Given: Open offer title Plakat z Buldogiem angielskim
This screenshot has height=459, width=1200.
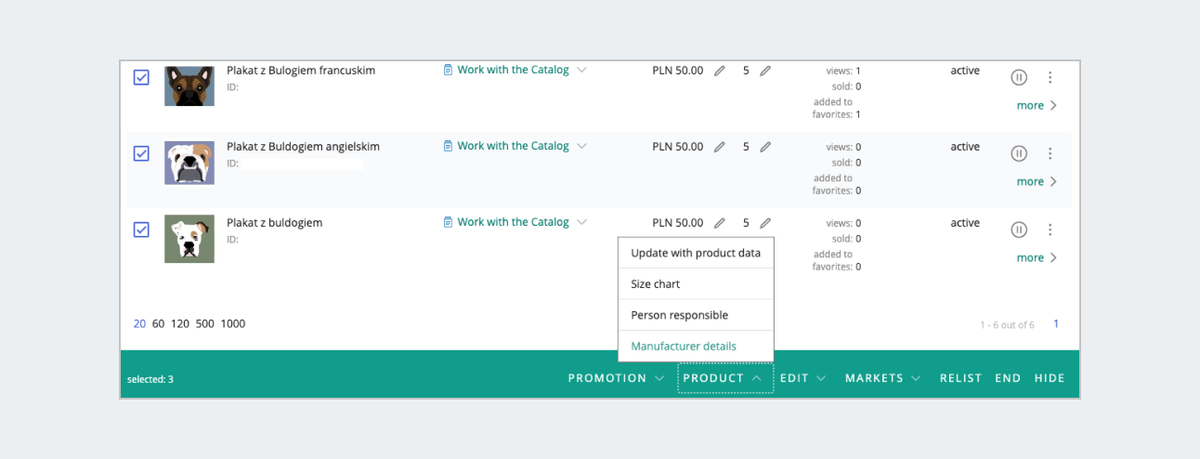Looking at the screenshot, I should [303, 147].
